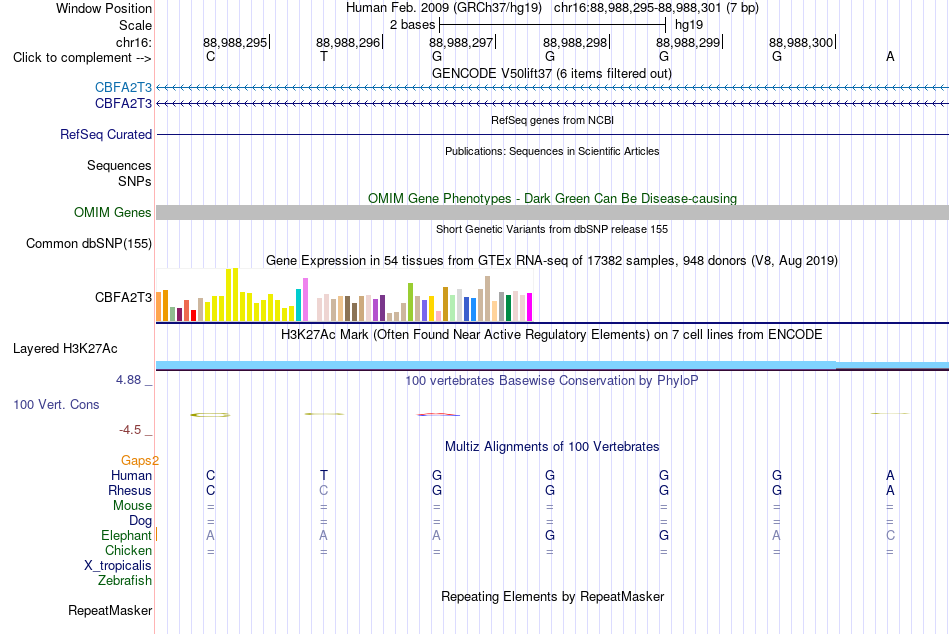The width and height of the screenshot is (950, 634).
Task: Click the 'chr16:' ruler label
Action: 133,42
